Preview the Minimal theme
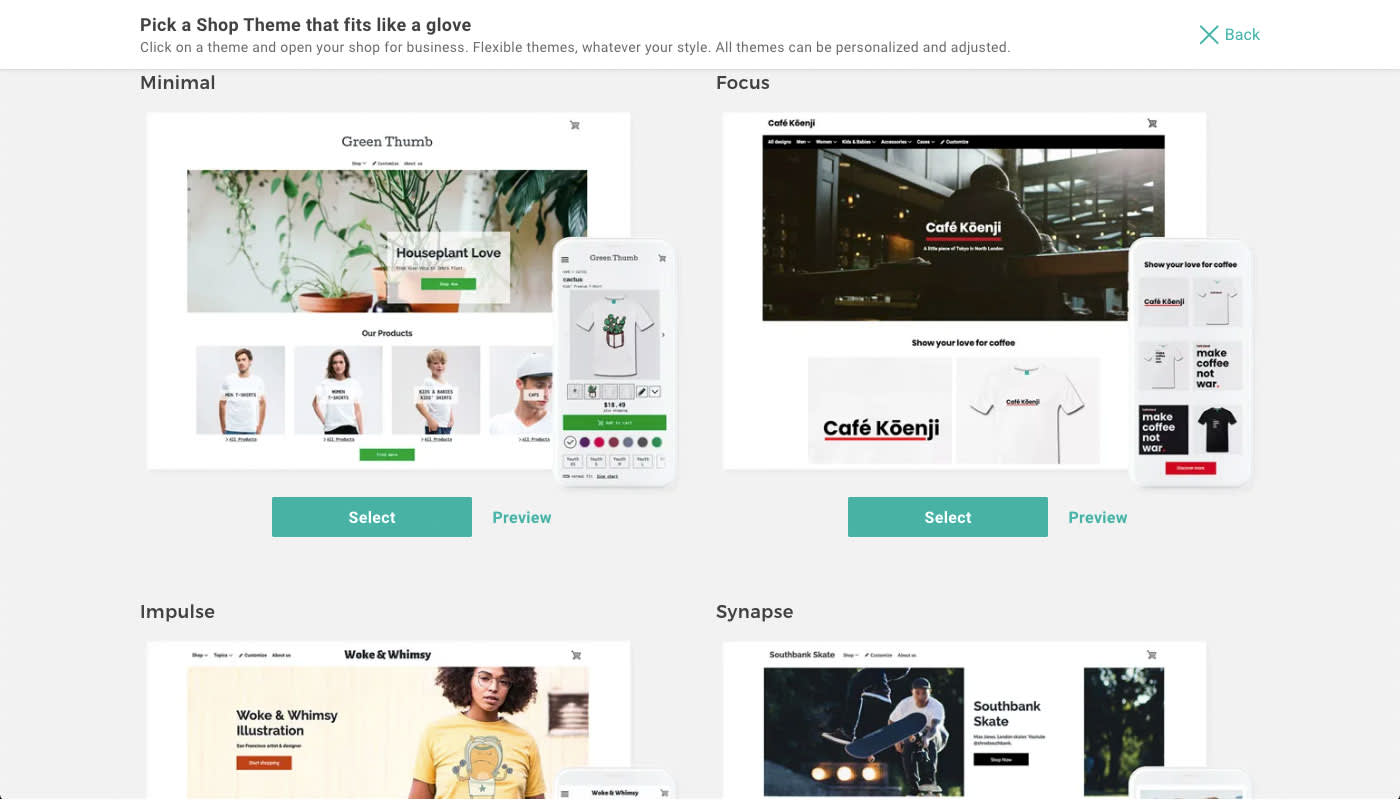Image resolution: width=1400 pixels, height=800 pixels. [x=522, y=517]
